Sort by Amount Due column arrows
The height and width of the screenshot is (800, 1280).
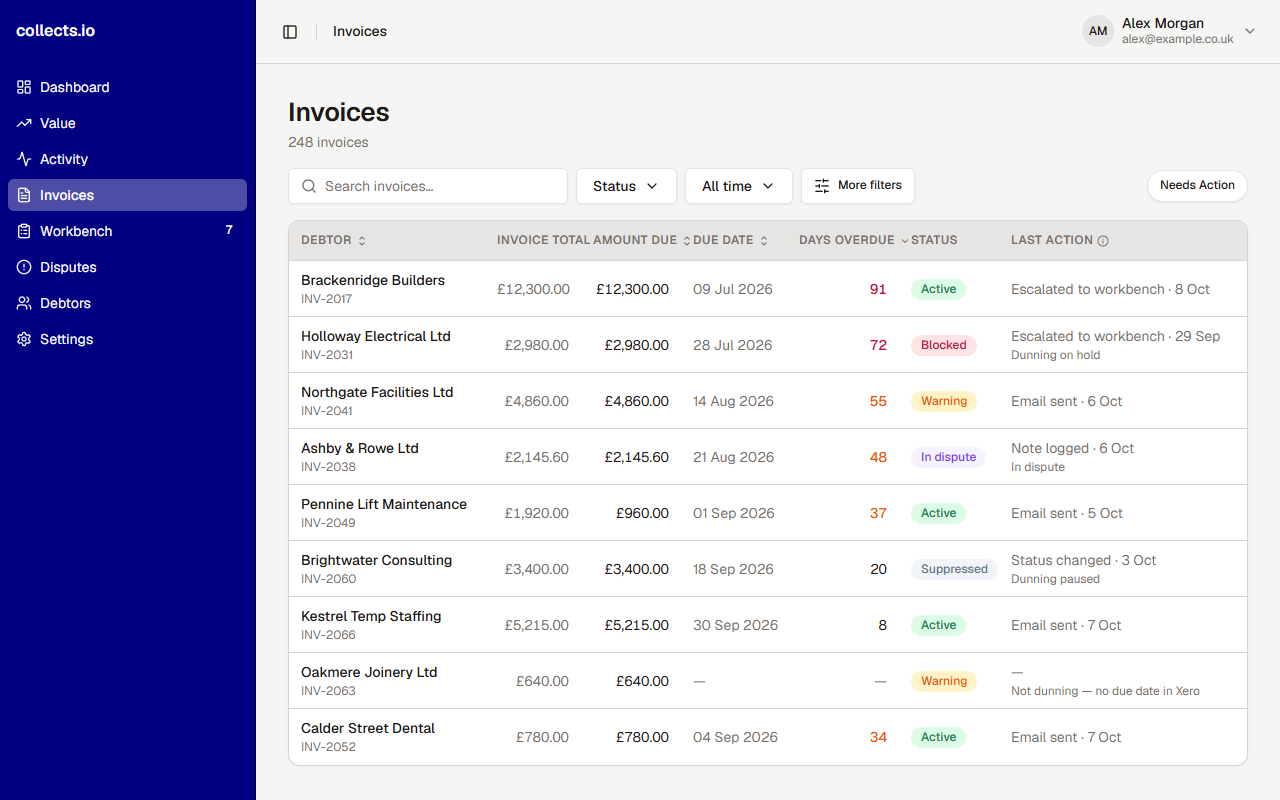pyautogui.click(x=687, y=241)
